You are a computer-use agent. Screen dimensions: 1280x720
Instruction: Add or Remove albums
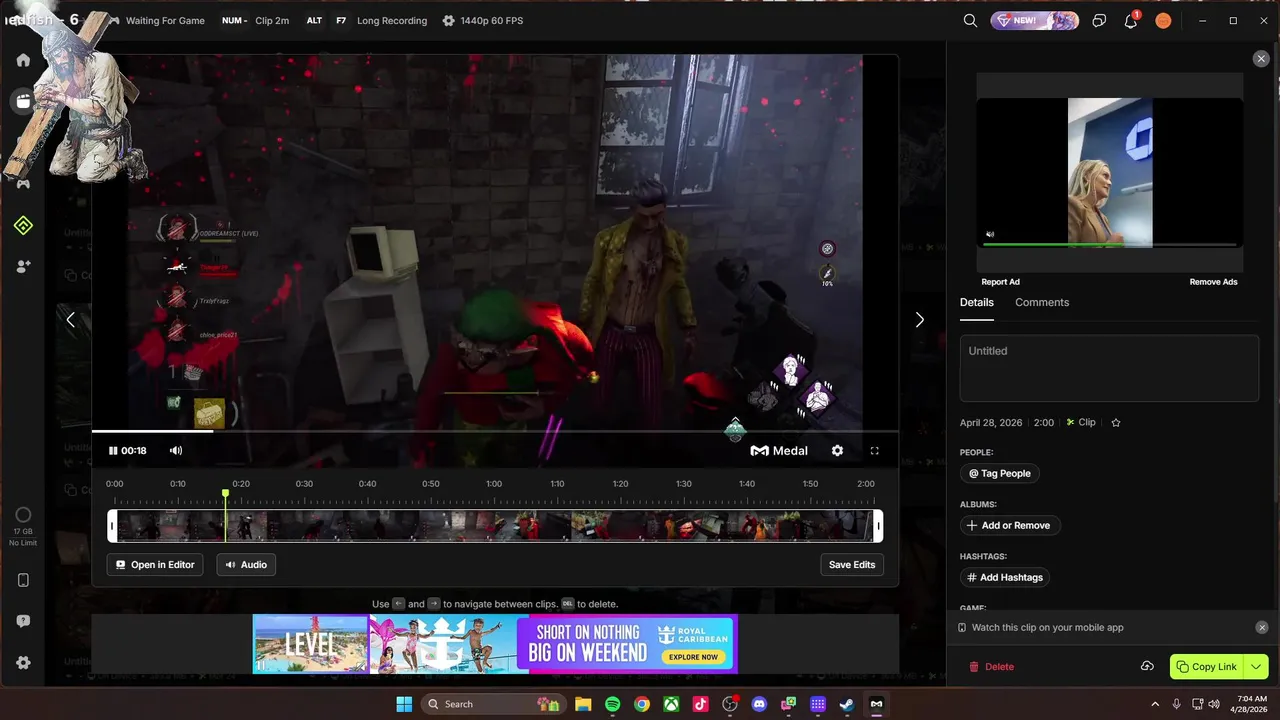coord(1010,526)
